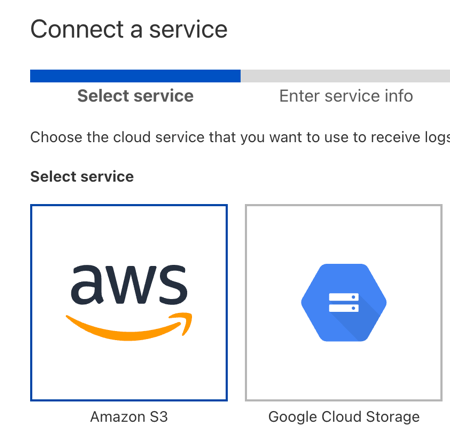Click the gray unfilled progress bar segment
The height and width of the screenshot is (438, 450).
(345, 76)
